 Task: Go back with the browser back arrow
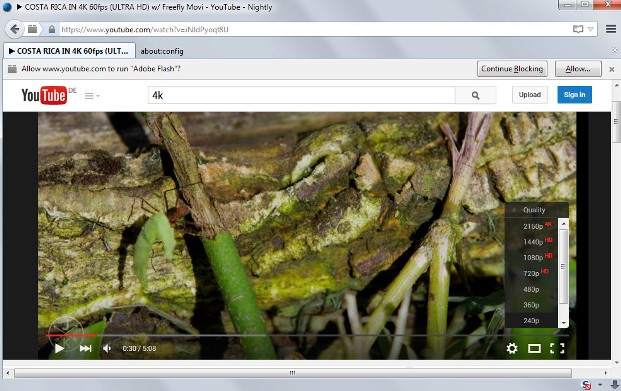coord(15,29)
